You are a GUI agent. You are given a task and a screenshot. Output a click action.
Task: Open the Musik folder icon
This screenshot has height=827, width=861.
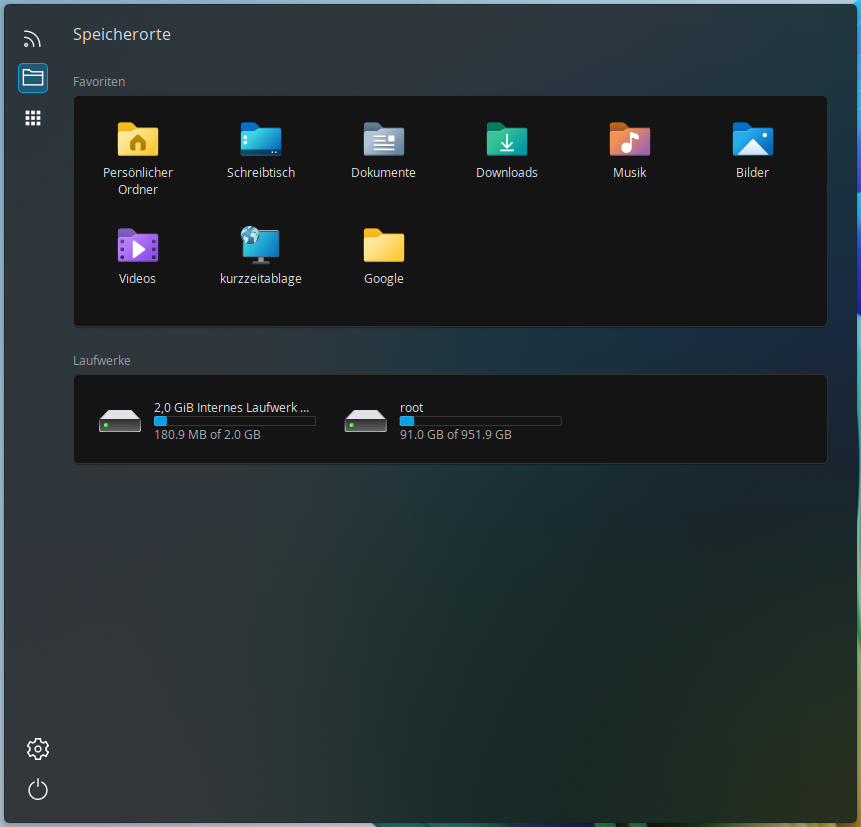tap(630, 139)
